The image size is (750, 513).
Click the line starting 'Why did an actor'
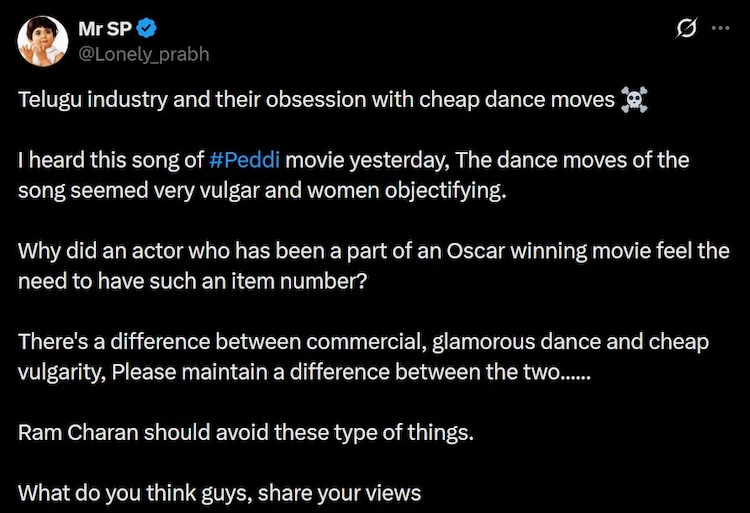[x=374, y=251]
